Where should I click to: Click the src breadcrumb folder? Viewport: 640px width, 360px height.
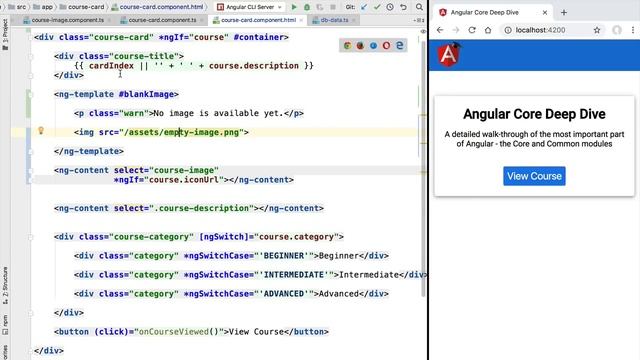17,7
